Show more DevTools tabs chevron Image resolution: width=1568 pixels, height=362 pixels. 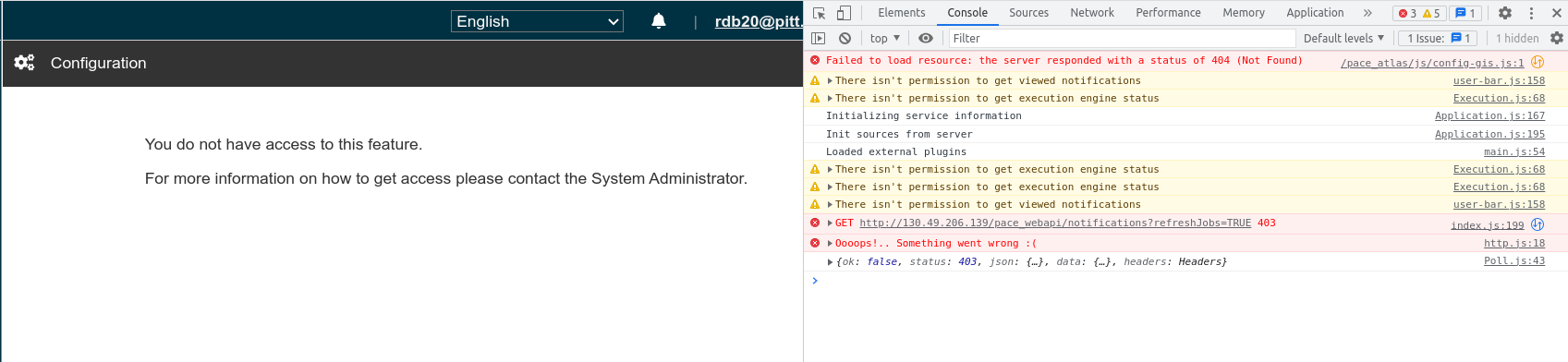pyautogui.click(x=1367, y=13)
